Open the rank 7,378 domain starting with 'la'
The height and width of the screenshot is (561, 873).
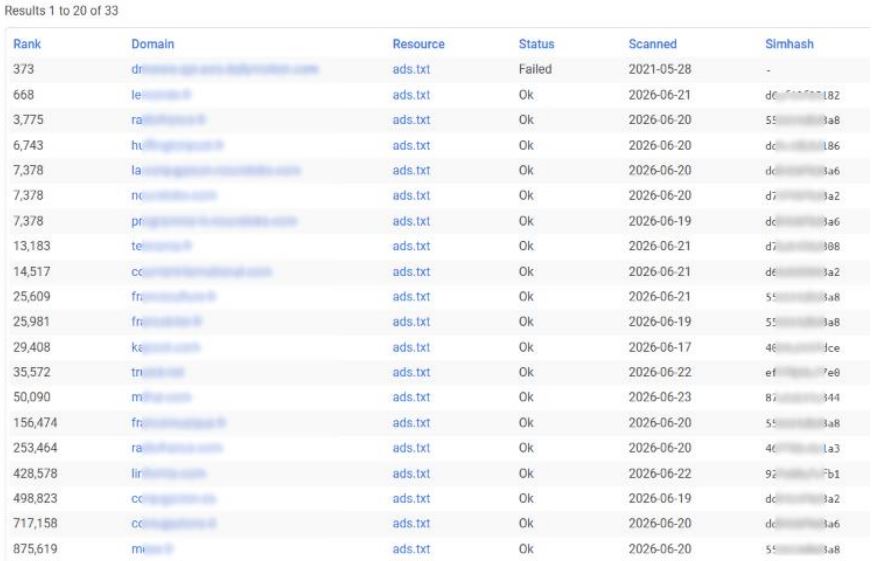215,171
